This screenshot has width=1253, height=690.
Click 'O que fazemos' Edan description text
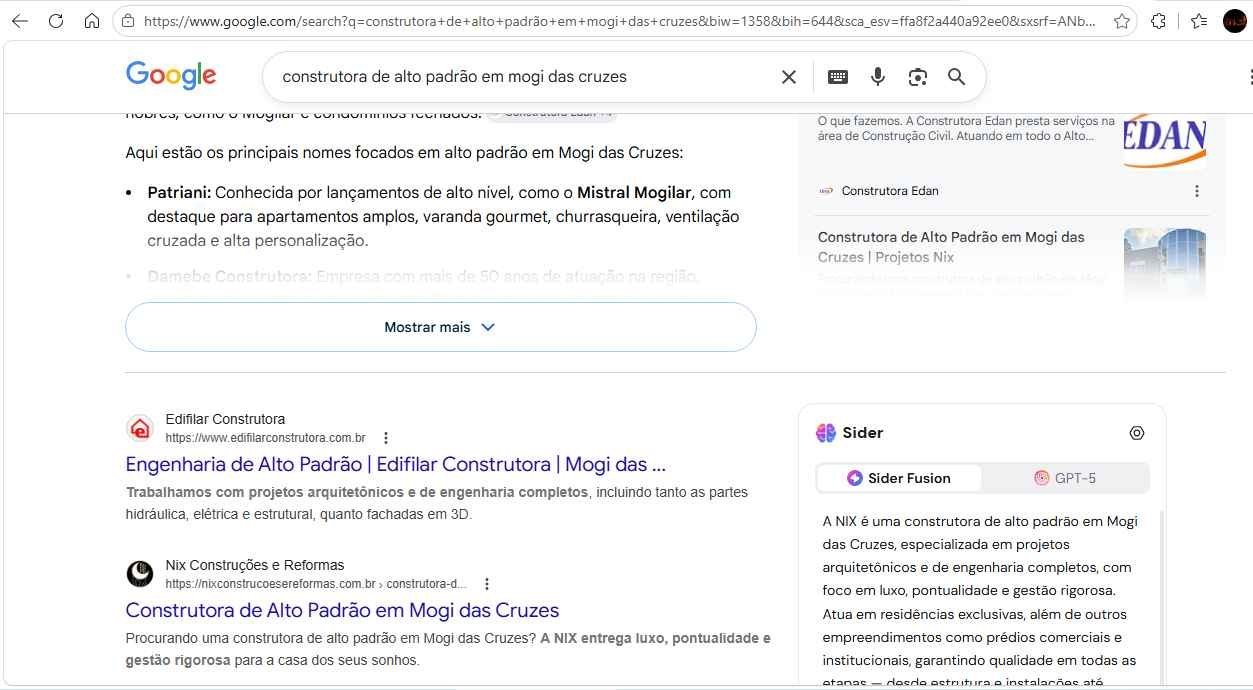966,128
